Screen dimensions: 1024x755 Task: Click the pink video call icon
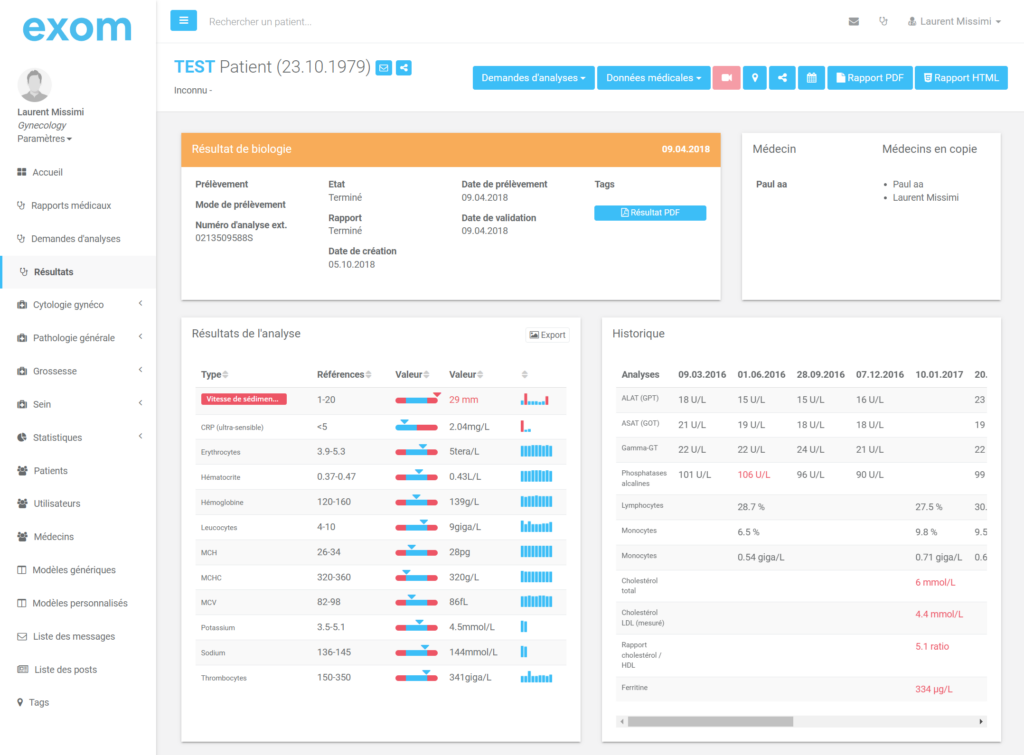point(726,78)
